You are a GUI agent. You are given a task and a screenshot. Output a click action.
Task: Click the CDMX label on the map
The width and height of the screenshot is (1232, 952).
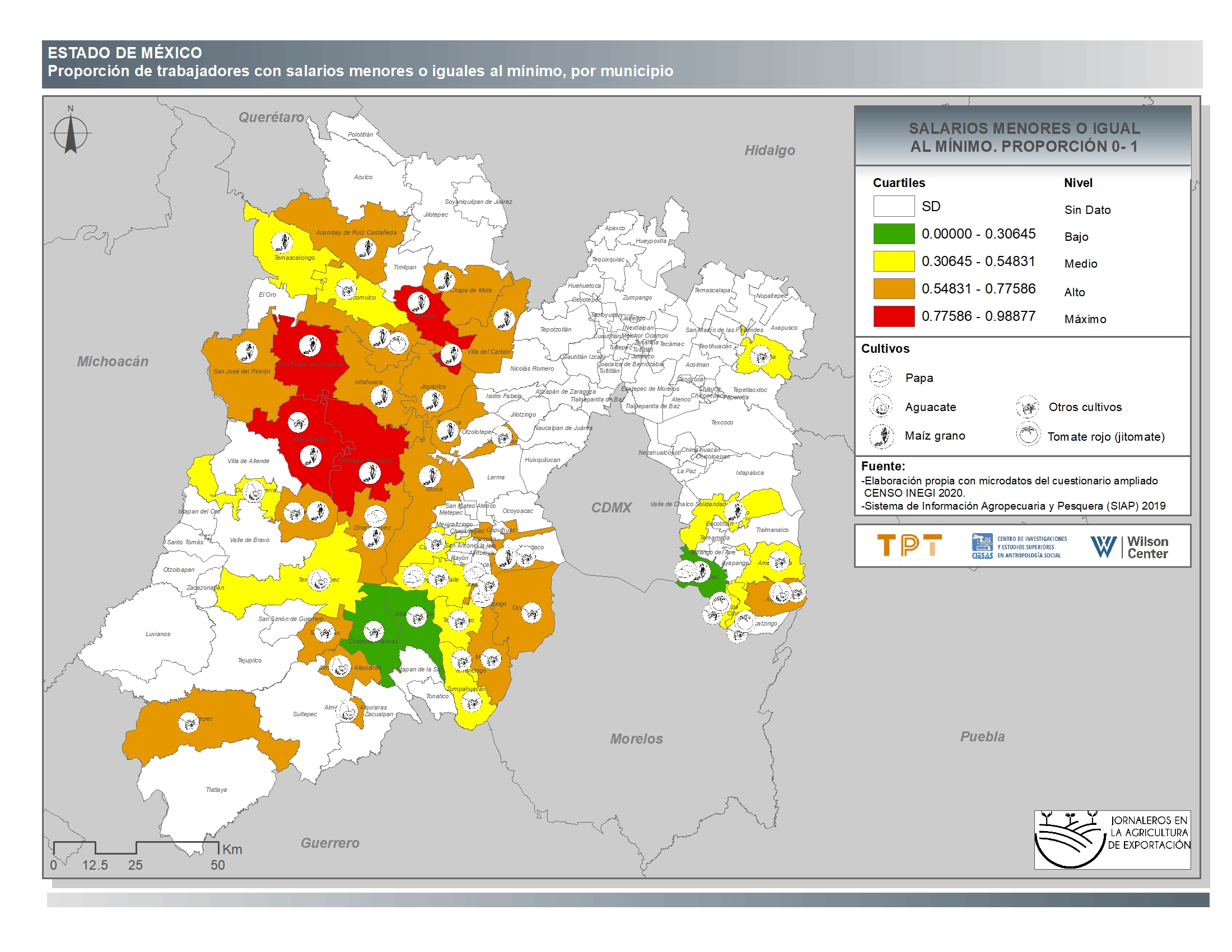pyautogui.click(x=611, y=507)
